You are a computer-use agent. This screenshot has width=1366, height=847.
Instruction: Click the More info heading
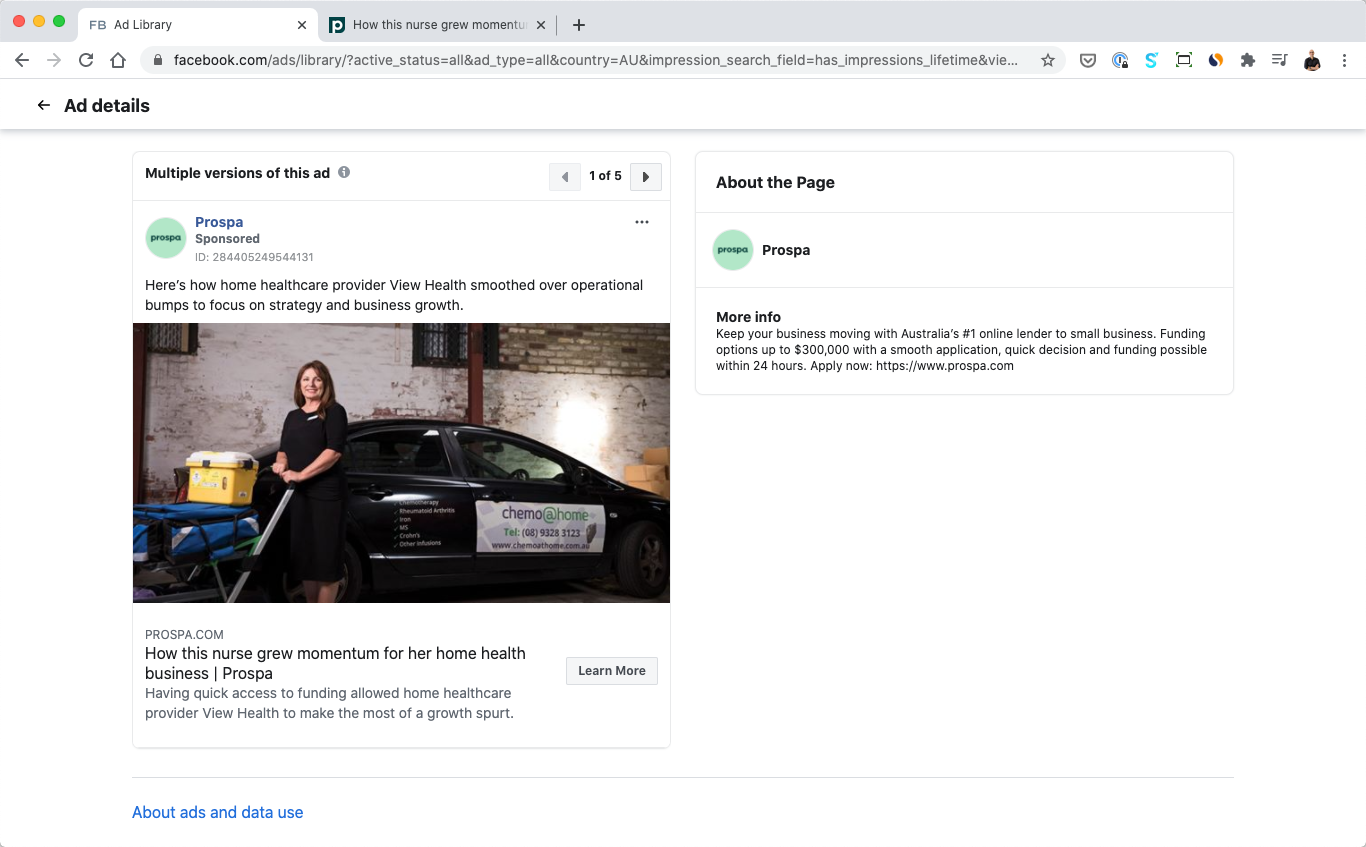click(748, 317)
